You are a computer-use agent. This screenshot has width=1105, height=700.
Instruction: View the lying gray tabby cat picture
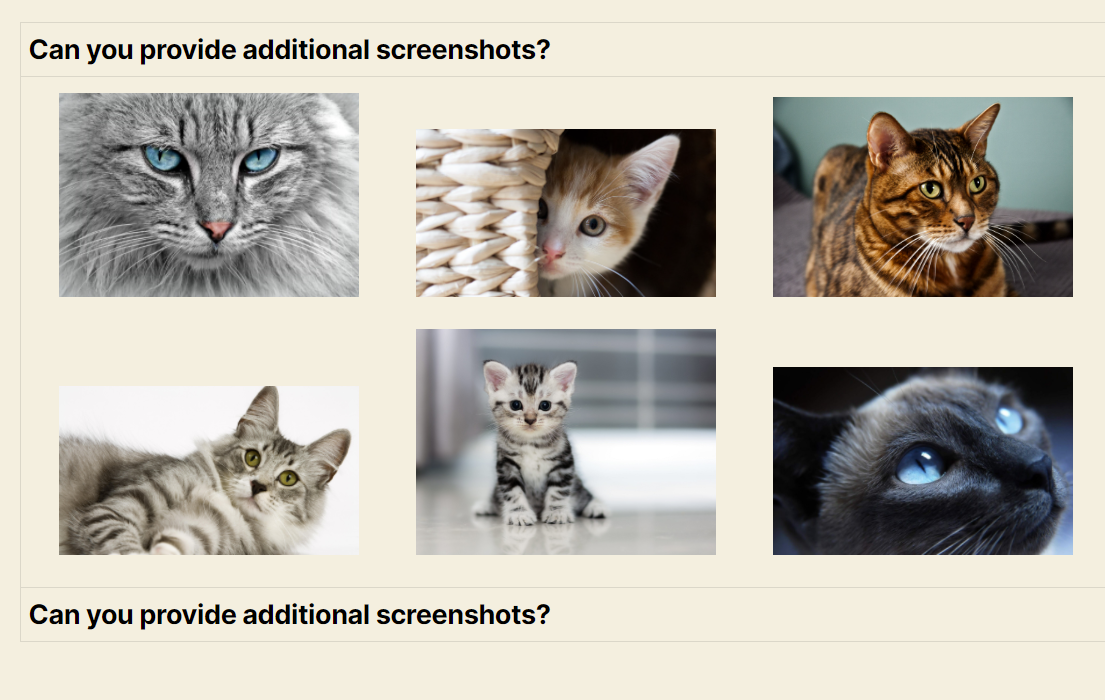209,470
